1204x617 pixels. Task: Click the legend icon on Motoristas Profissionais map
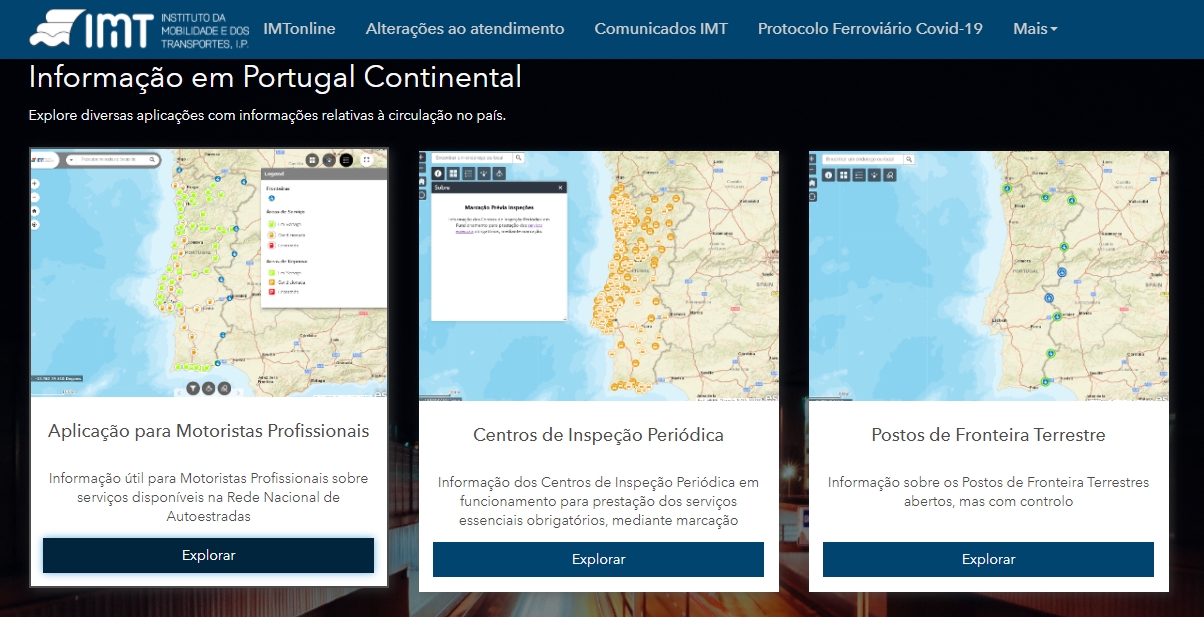[346, 159]
